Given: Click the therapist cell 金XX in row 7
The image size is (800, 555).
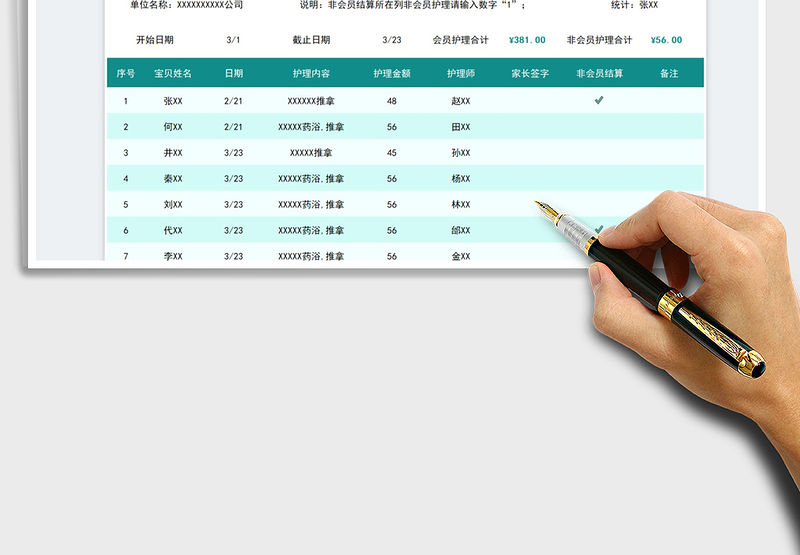Looking at the screenshot, I should pos(461,257).
